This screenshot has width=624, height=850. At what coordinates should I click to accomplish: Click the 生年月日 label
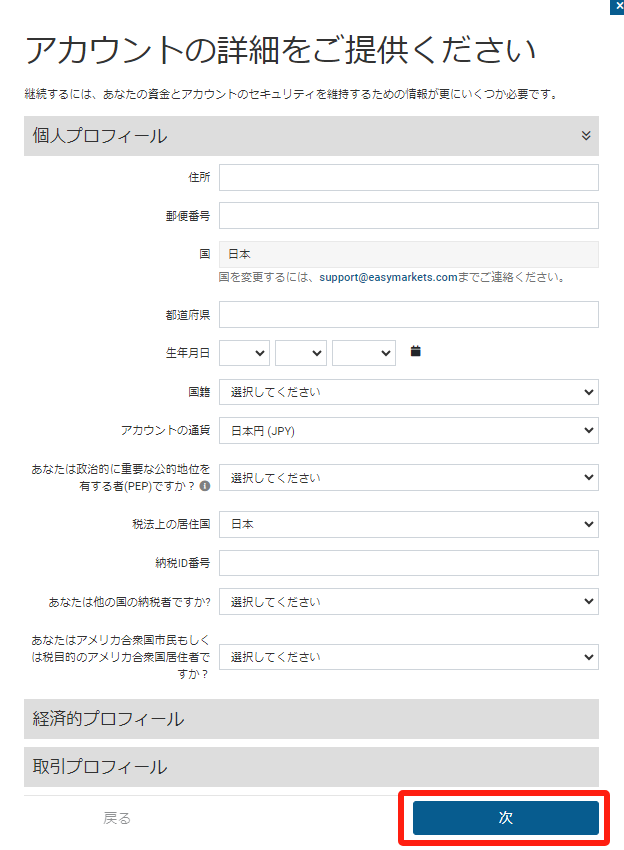coord(188,353)
